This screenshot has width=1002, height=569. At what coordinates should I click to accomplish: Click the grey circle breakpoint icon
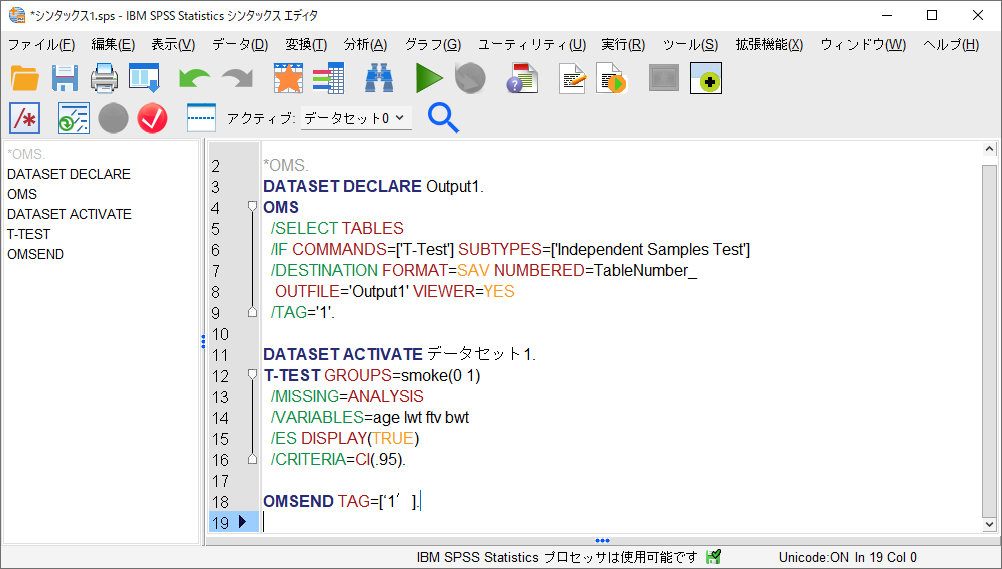click(x=113, y=118)
